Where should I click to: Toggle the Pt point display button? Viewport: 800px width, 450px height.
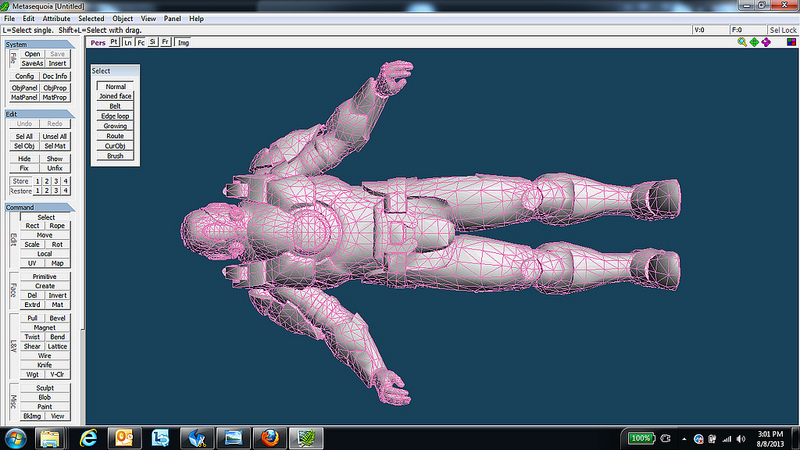(114, 42)
